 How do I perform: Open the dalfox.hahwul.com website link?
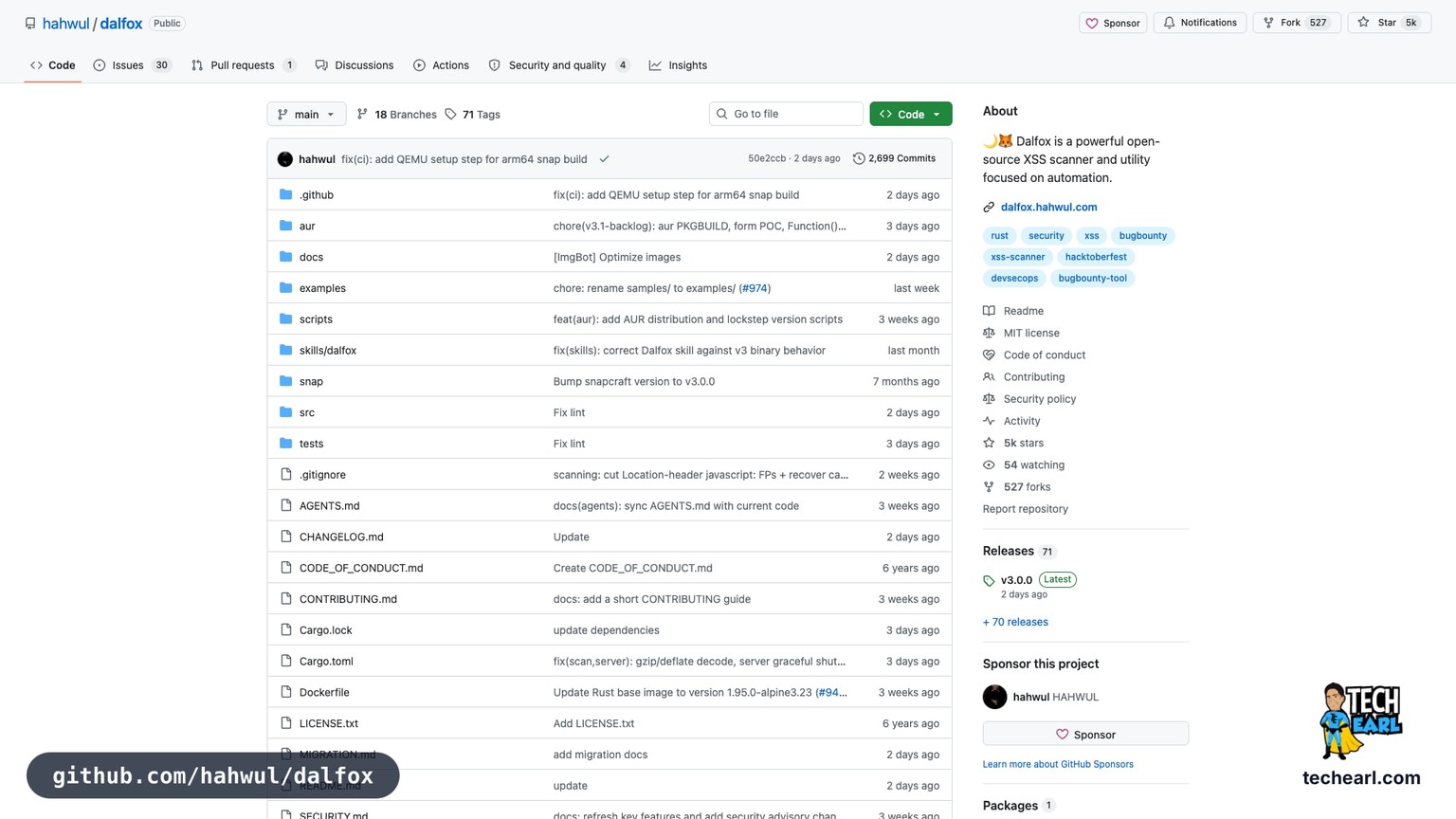1048,207
